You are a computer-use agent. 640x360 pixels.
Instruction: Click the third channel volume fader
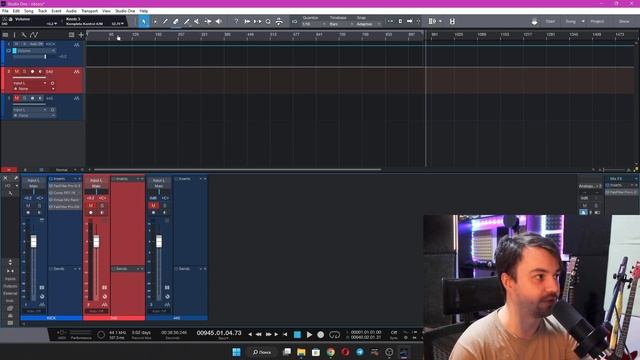coord(159,241)
